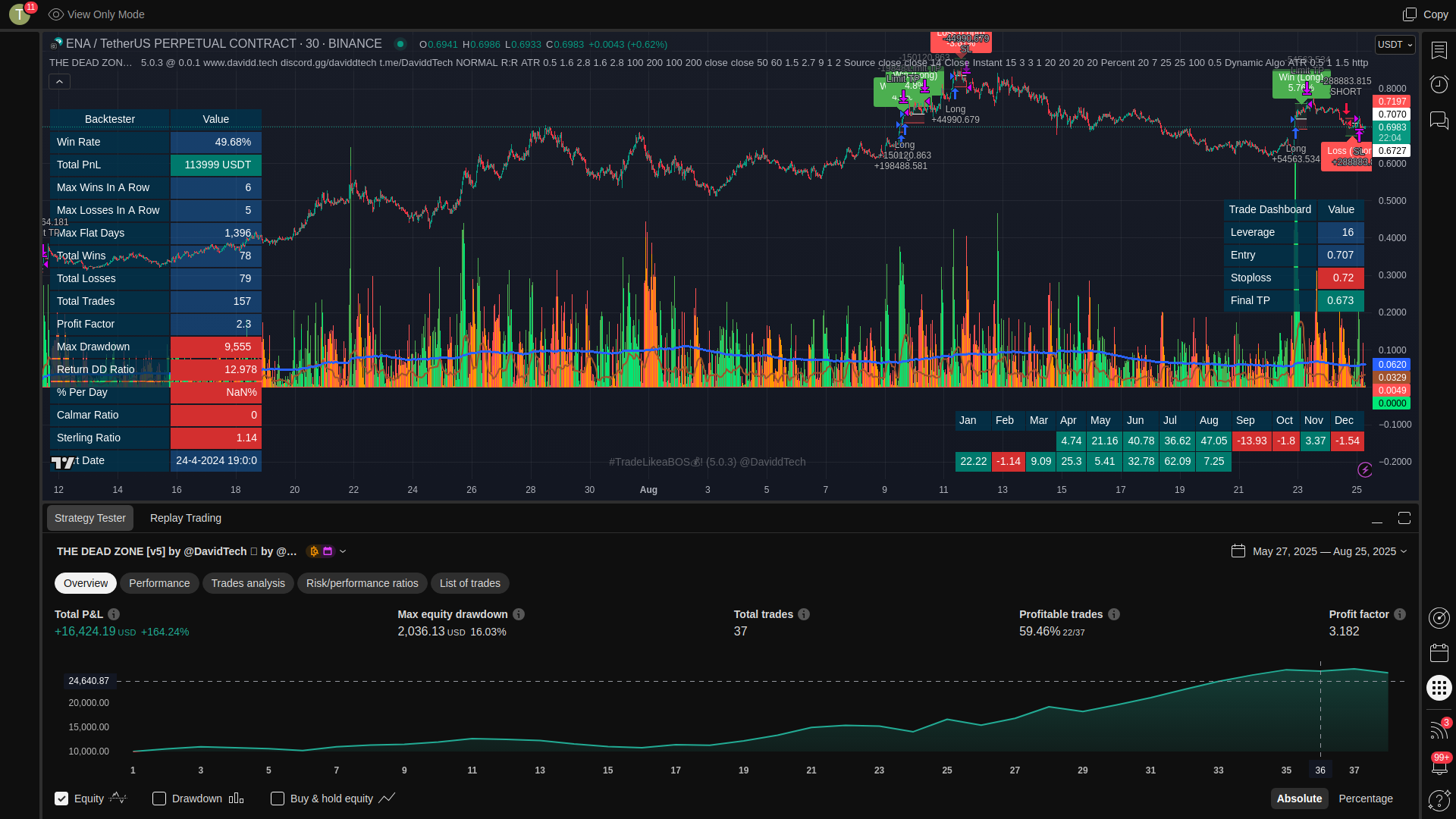Viewport: 1456px width, 819px height.
Task: Open the May 27 – Aug 25 date range dropdown
Action: click(x=1329, y=551)
